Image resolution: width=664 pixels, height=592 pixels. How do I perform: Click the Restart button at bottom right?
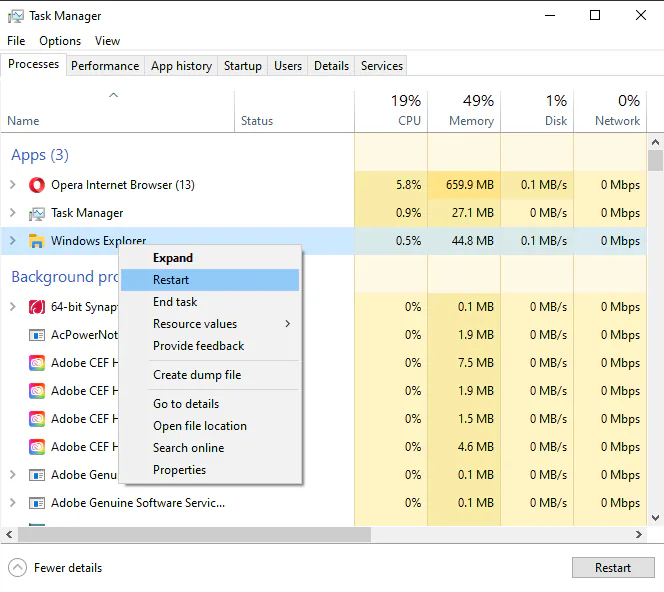(613, 567)
